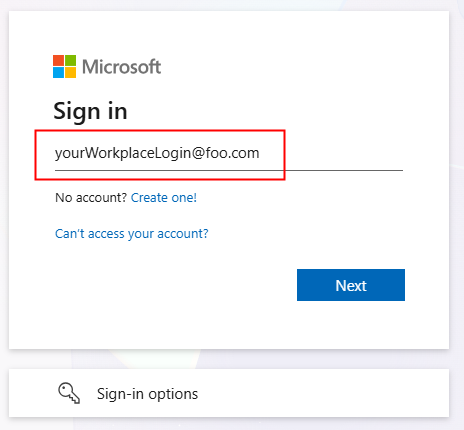464x430 pixels.
Task: Click the underline beneath the email field
Action: (x=229, y=170)
